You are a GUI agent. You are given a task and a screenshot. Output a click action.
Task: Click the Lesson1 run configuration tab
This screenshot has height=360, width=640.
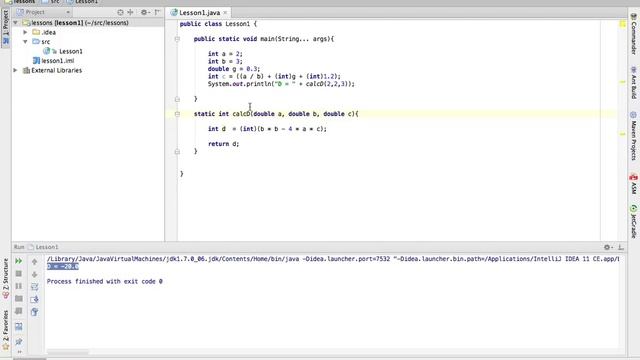43,247
